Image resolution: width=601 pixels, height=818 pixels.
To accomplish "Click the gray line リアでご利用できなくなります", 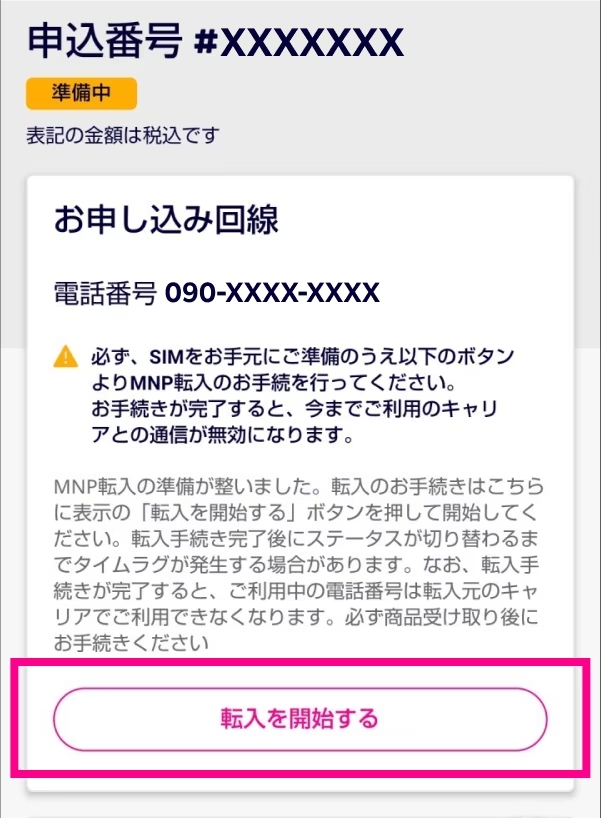I will (296, 617).
